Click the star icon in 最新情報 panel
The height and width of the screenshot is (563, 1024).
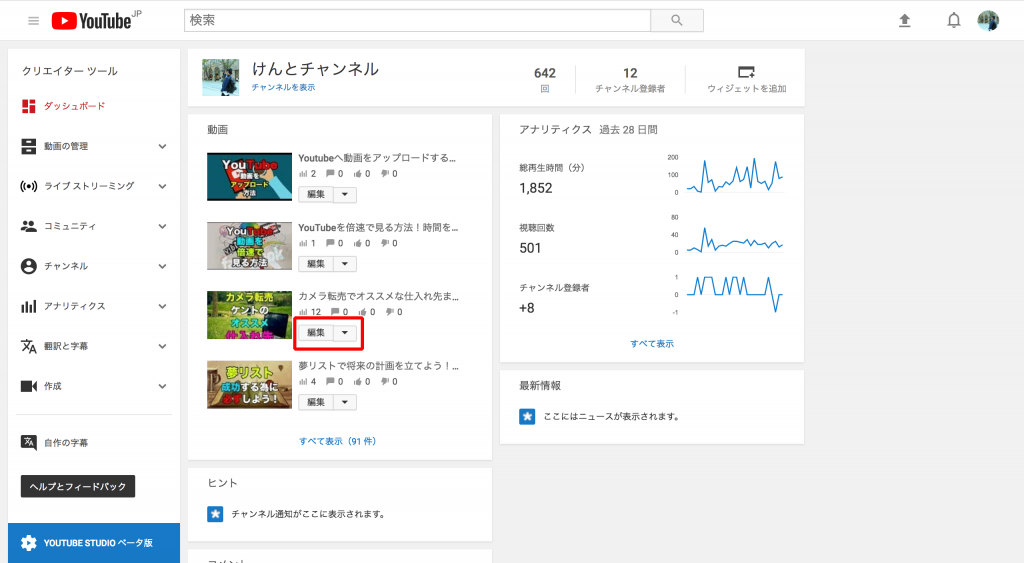pos(527,416)
